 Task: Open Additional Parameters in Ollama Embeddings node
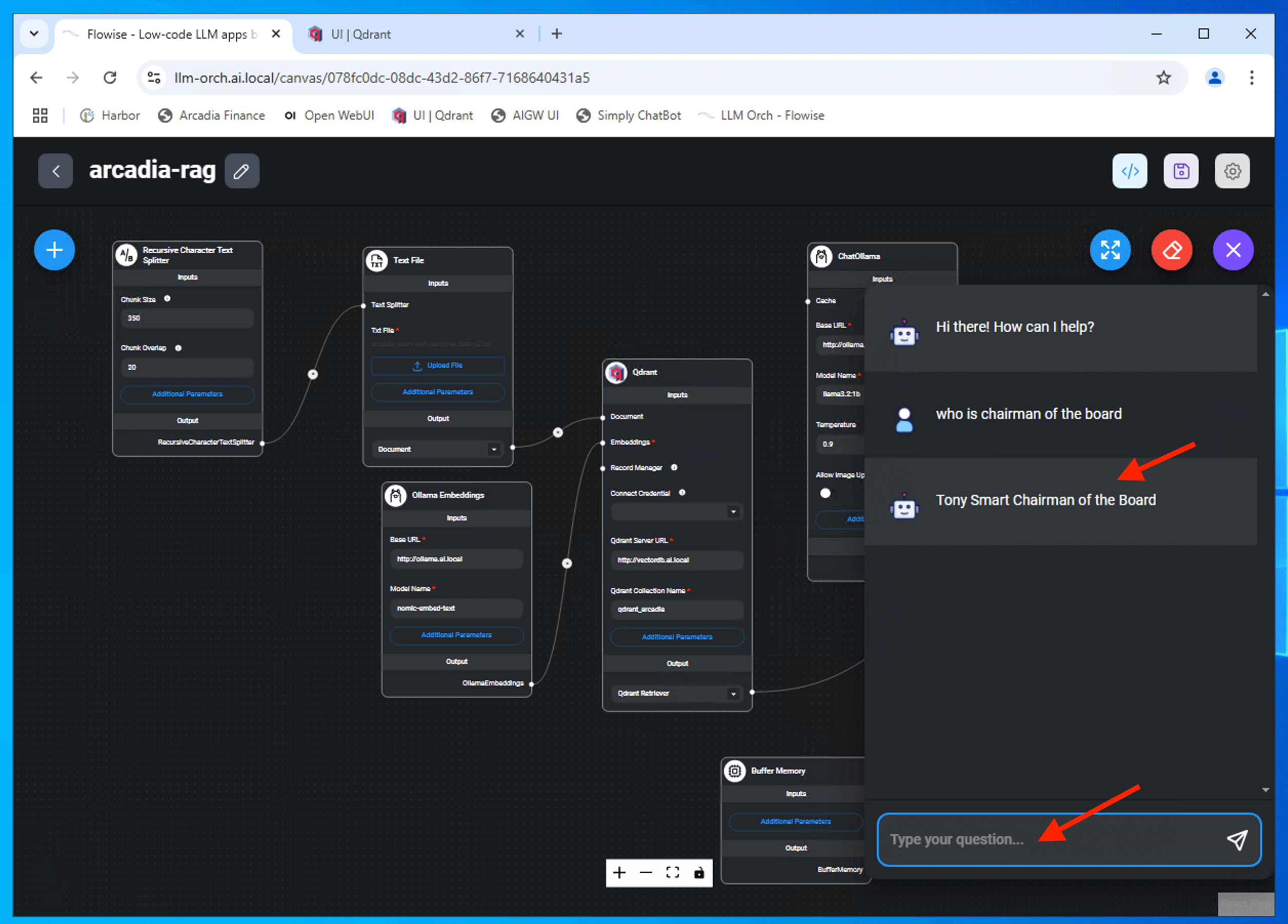[456, 635]
